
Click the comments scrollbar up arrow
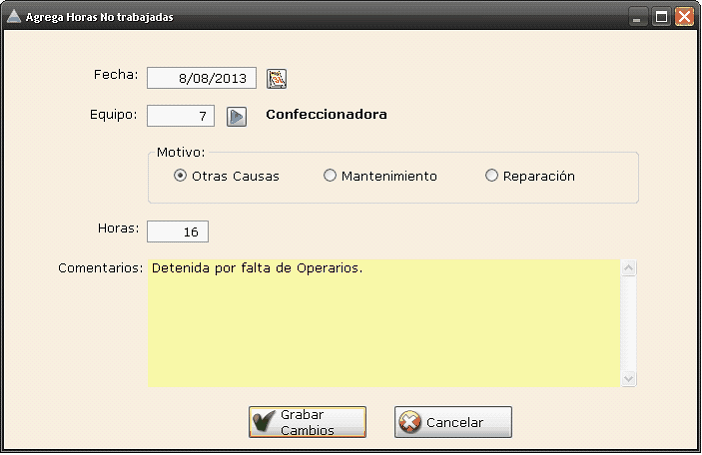click(x=629, y=268)
